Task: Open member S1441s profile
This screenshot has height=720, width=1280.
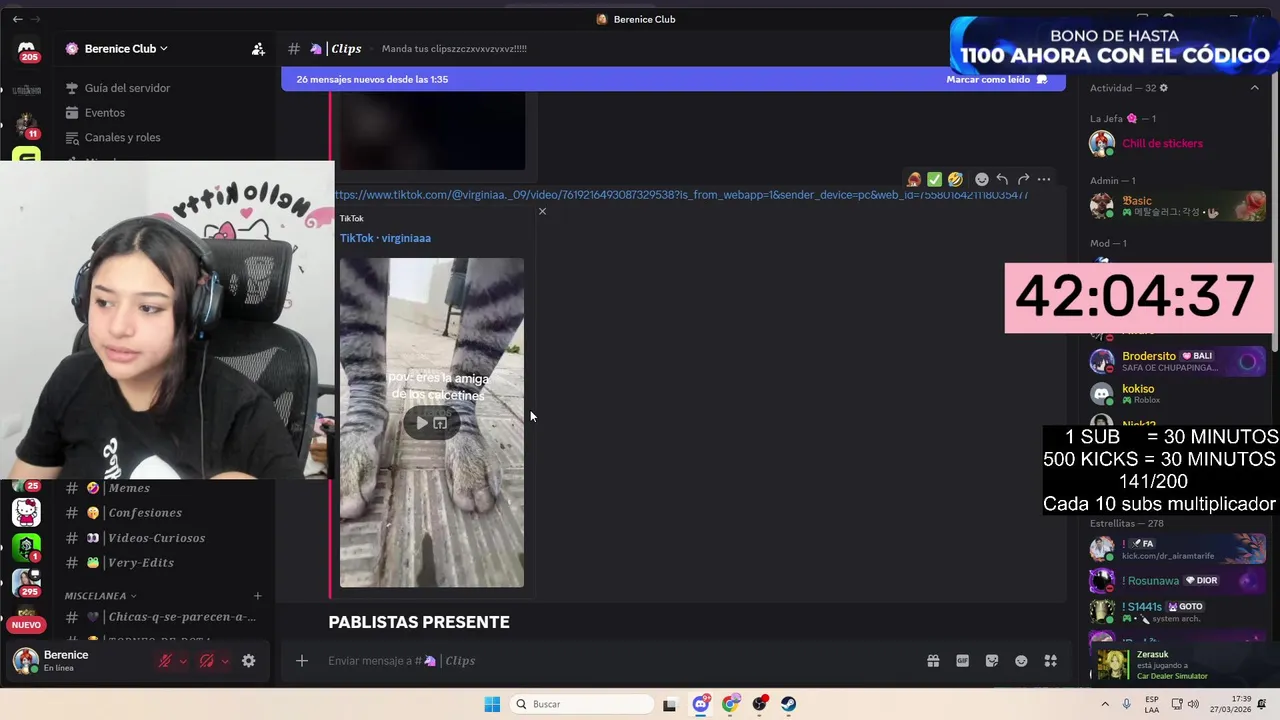Action: click(1175, 612)
